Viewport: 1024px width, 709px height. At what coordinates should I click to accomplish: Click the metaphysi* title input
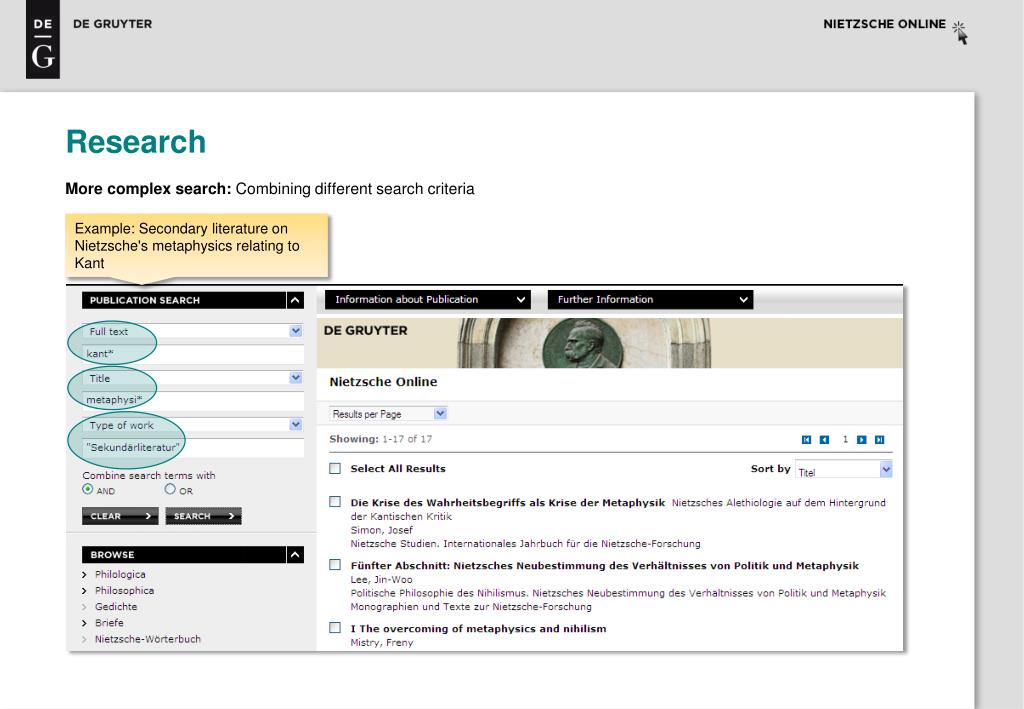[193, 400]
